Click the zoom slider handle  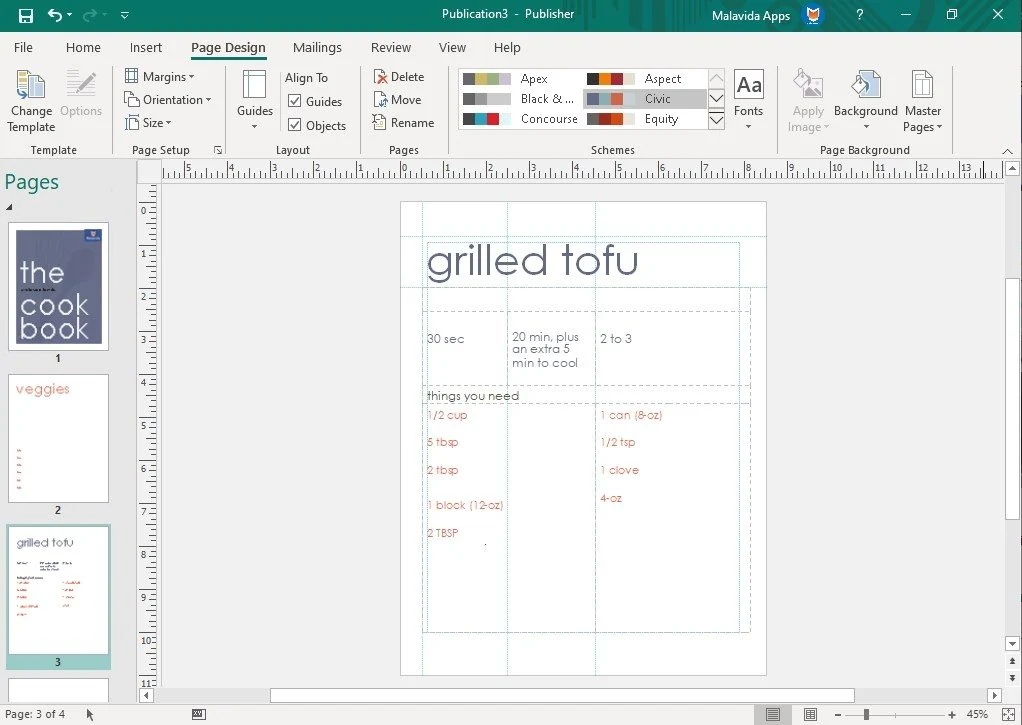866,715
